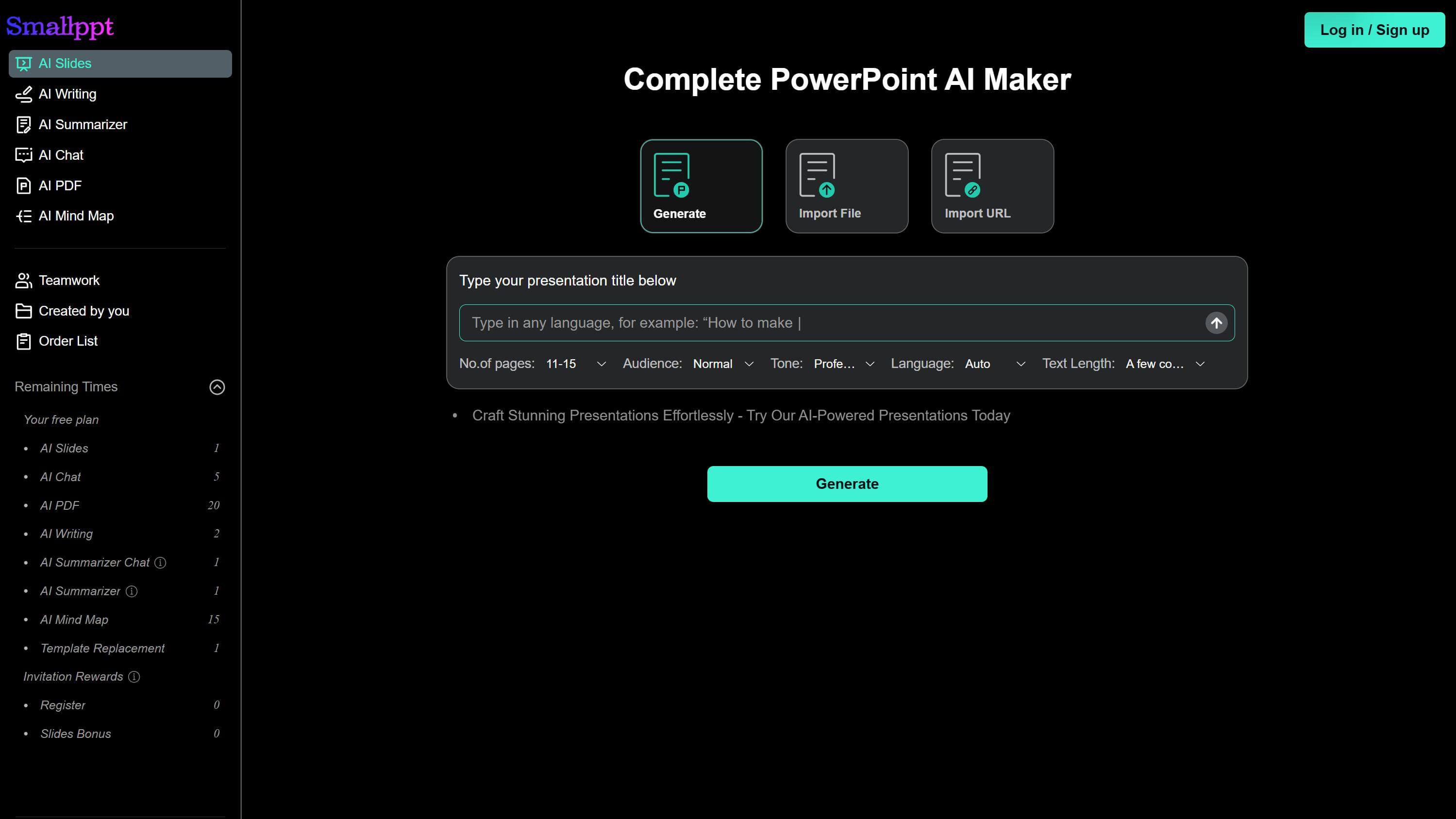Click the info icon beside Invitation Rewards
The height and width of the screenshot is (819, 1456).
click(134, 677)
